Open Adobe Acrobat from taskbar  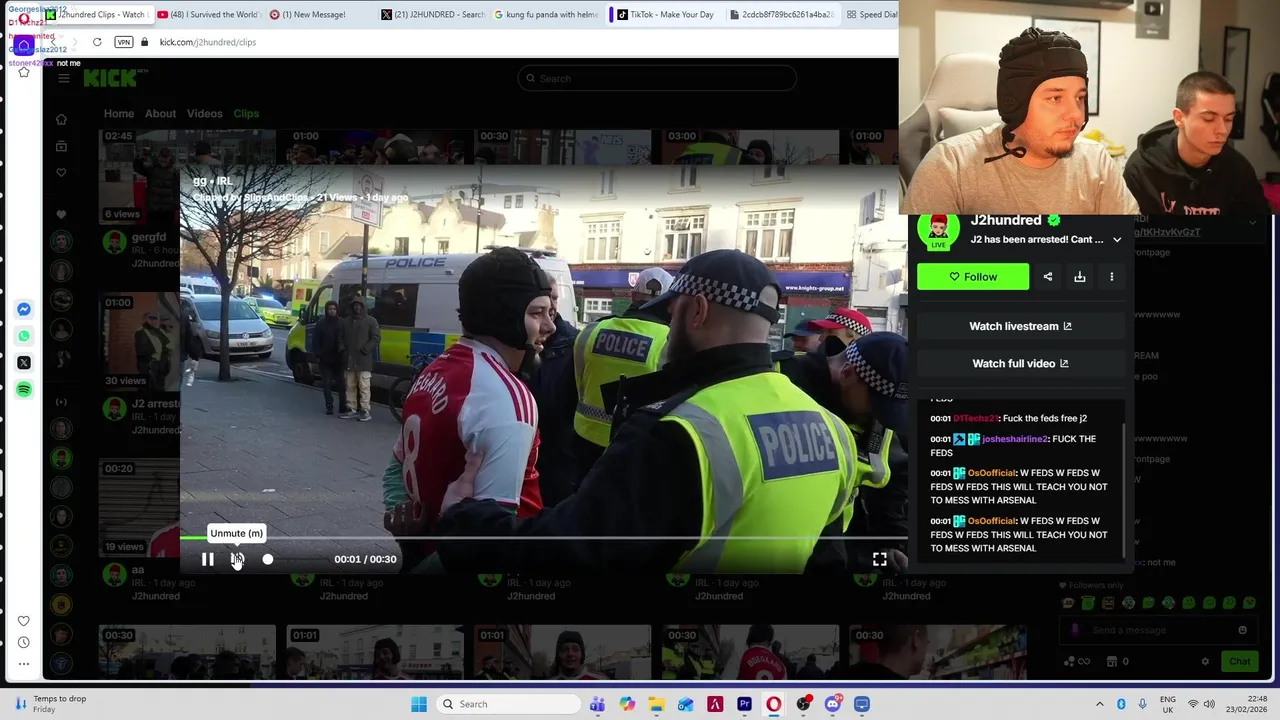click(715, 704)
